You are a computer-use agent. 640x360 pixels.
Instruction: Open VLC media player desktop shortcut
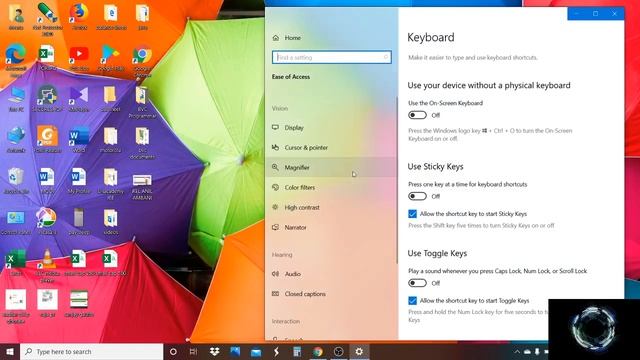(x=47, y=266)
